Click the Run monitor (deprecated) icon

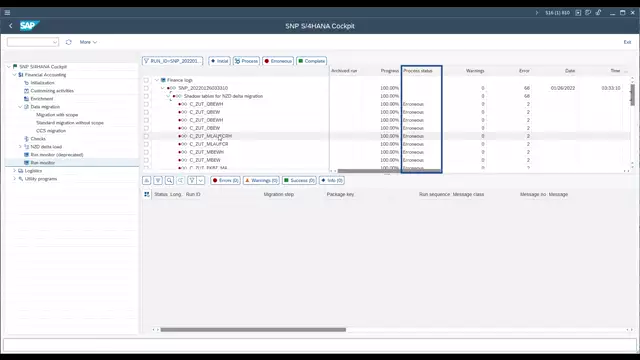[27, 155]
